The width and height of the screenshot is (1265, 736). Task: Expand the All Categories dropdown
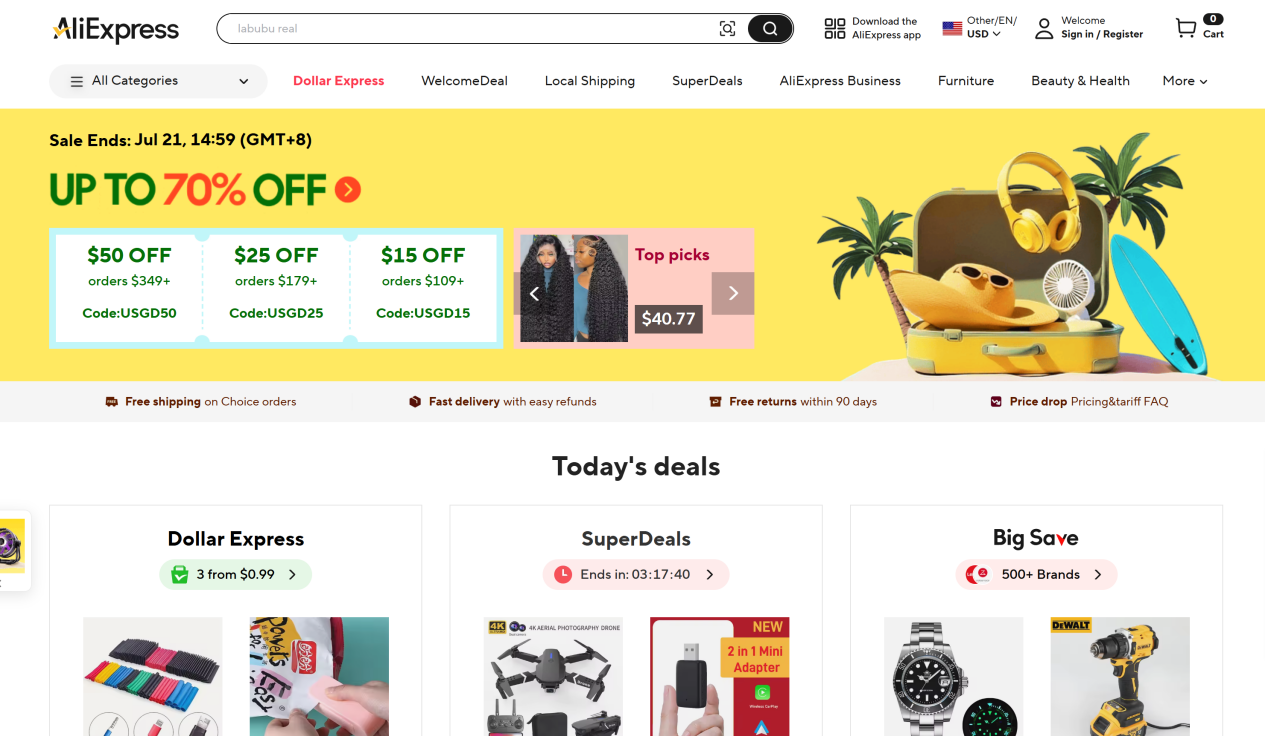pos(158,81)
